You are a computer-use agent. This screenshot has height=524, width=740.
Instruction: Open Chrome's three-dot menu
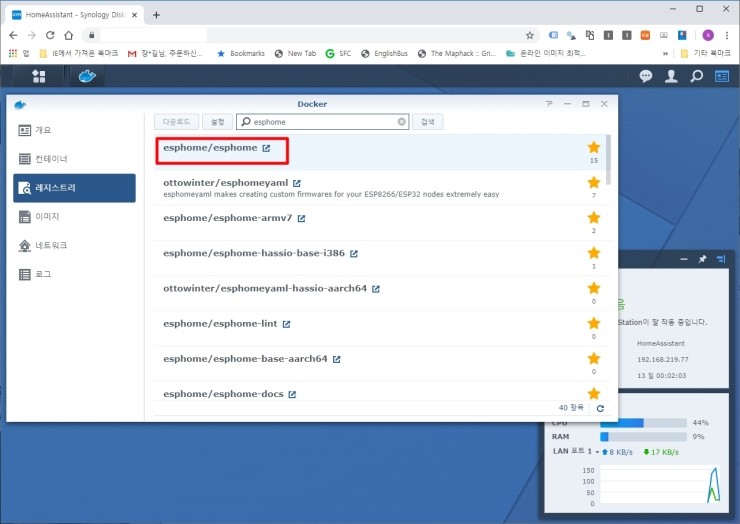[727, 35]
